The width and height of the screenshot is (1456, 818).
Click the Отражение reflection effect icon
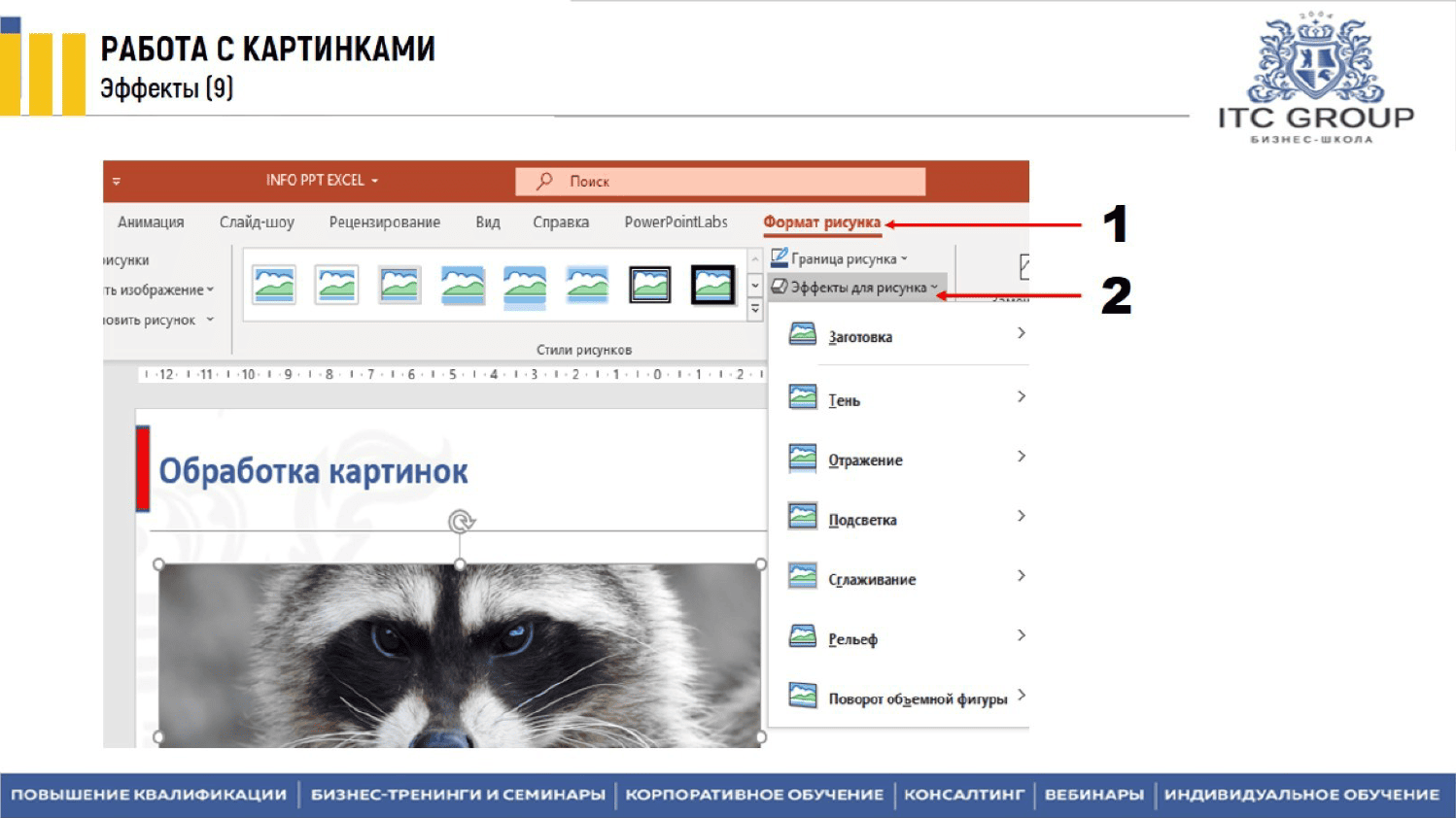[803, 459]
